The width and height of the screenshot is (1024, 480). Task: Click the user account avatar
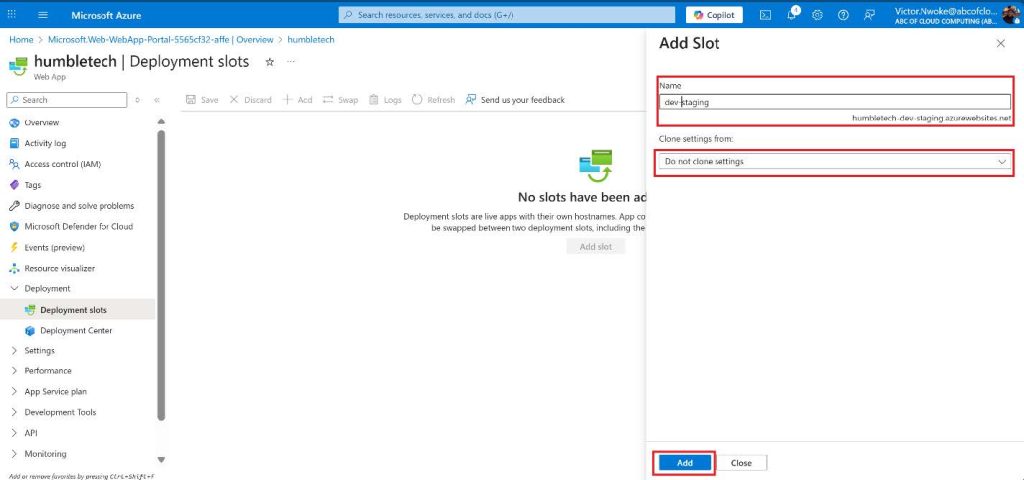(1011, 14)
